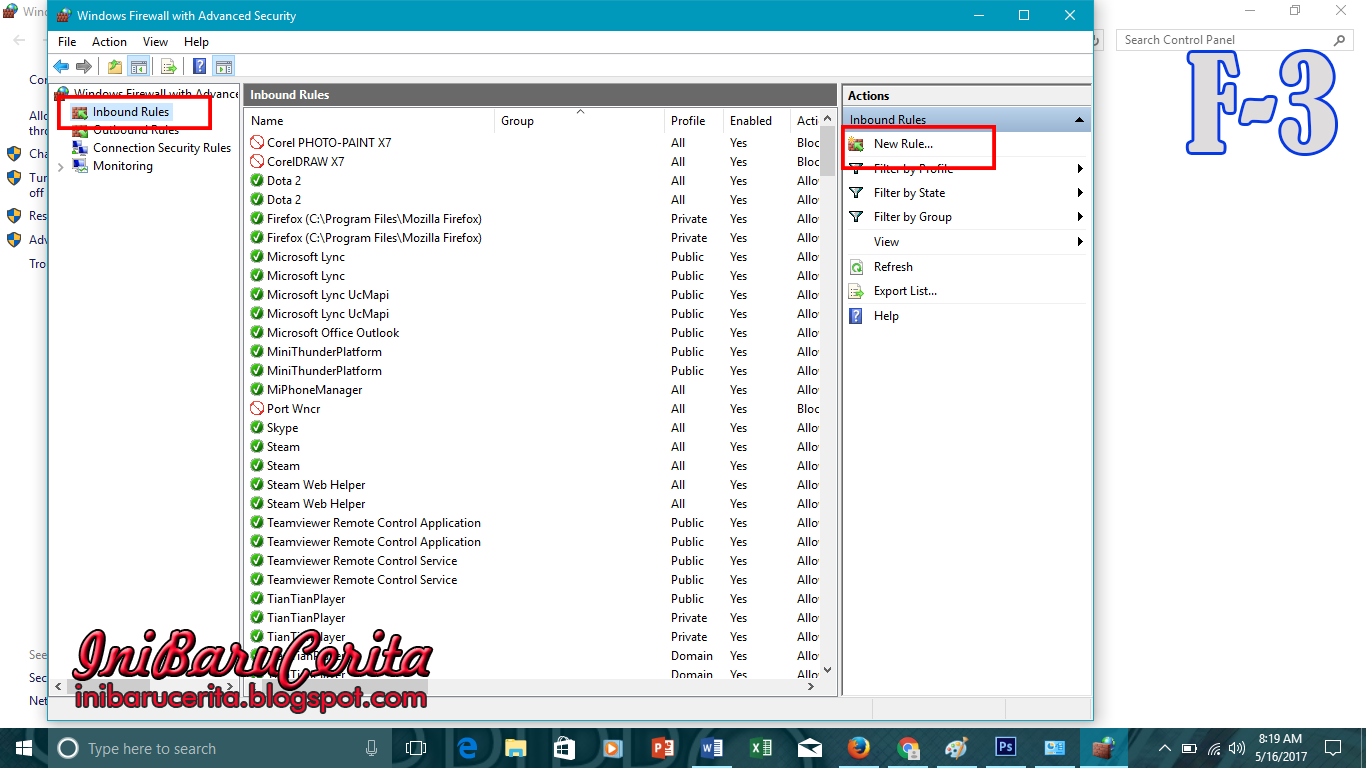Open the Action menu

click(x=109, y=42)
